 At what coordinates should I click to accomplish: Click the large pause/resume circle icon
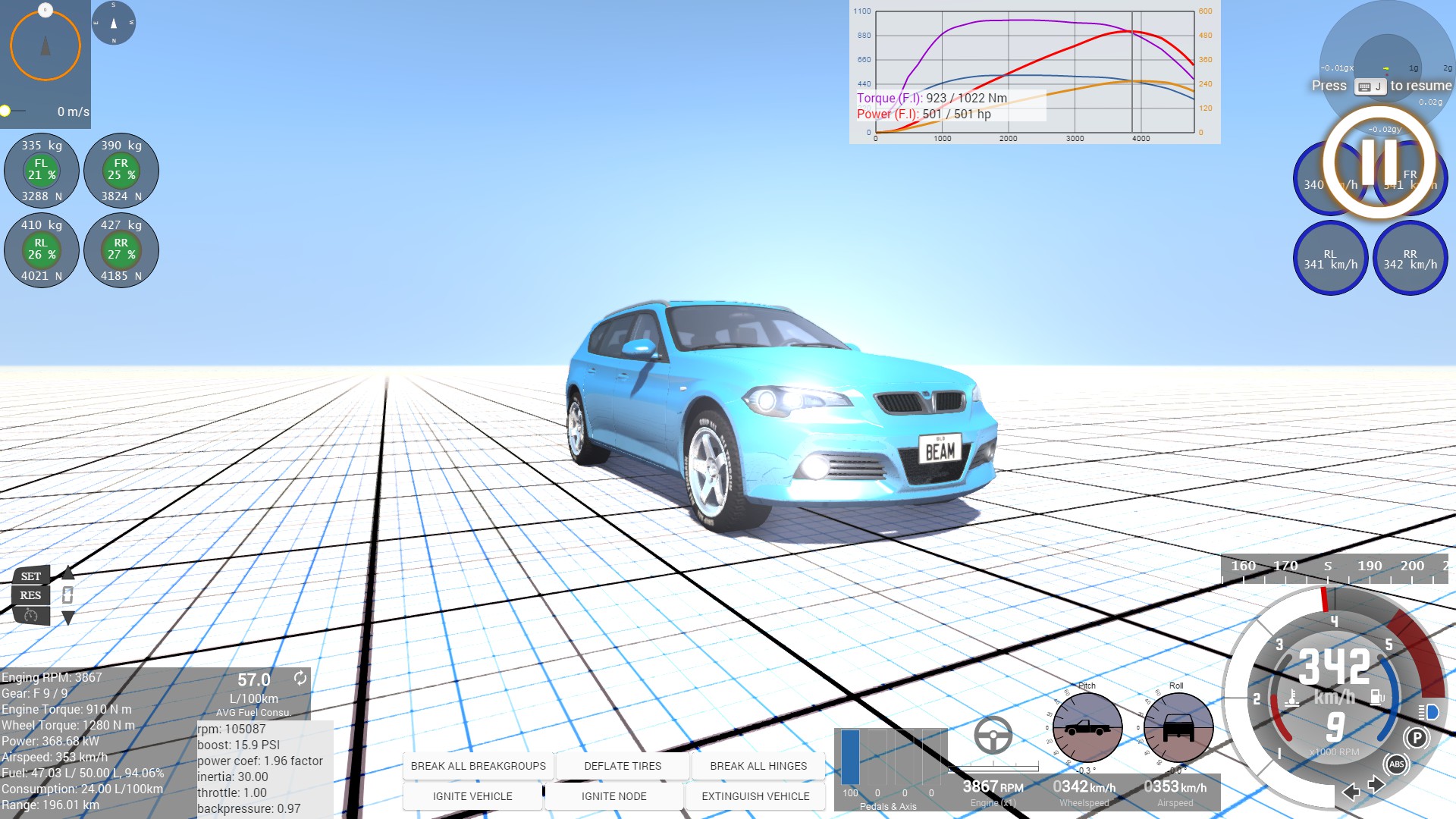(1379, 162)
